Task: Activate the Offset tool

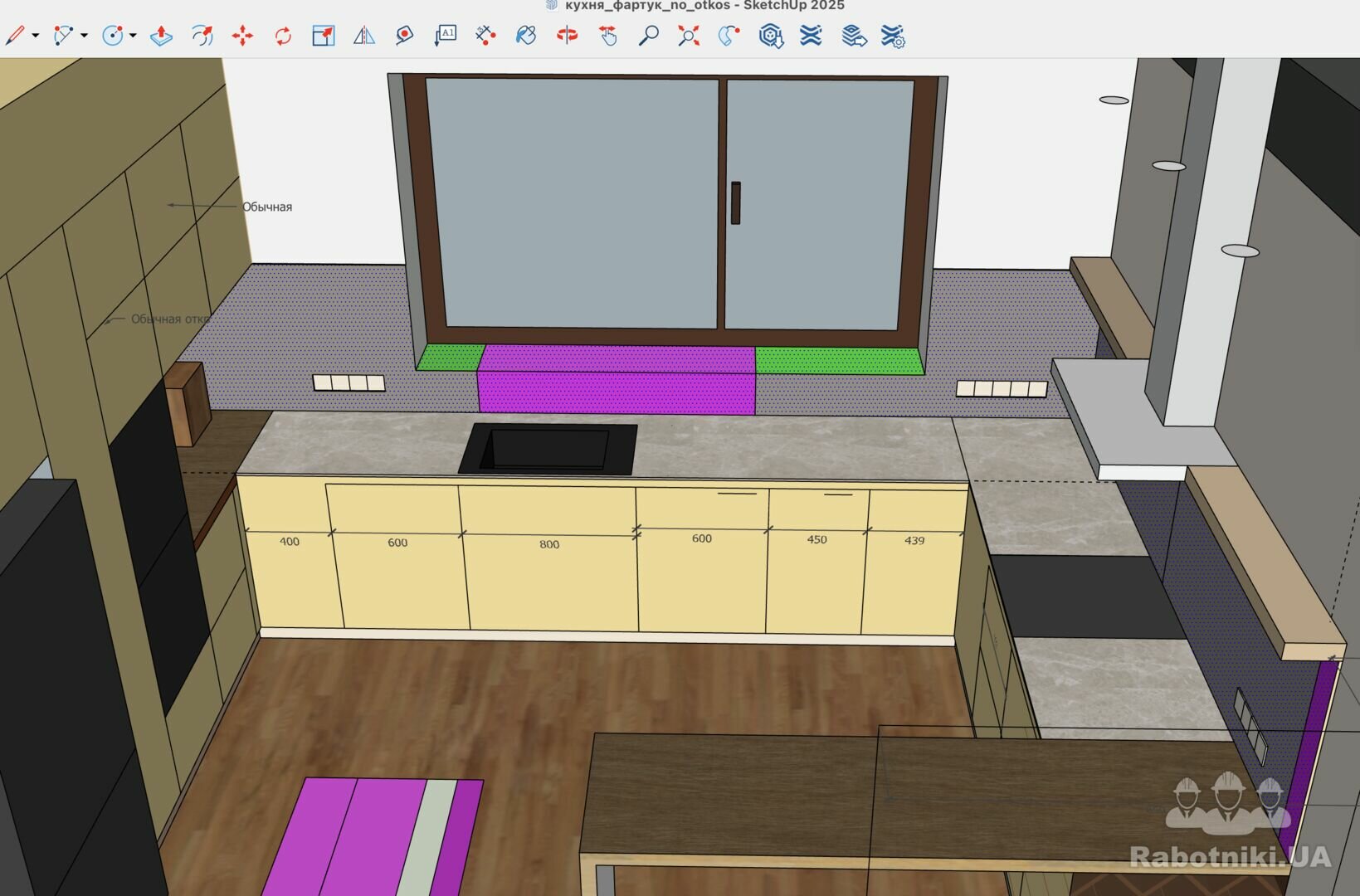Action: [202, 36]
